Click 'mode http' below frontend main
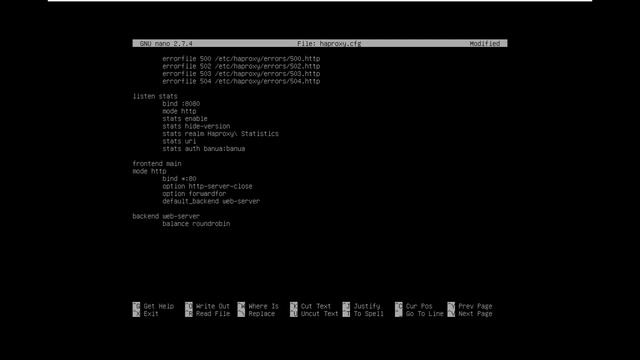Viewport: 640px width, 360px height. point(149,171)
